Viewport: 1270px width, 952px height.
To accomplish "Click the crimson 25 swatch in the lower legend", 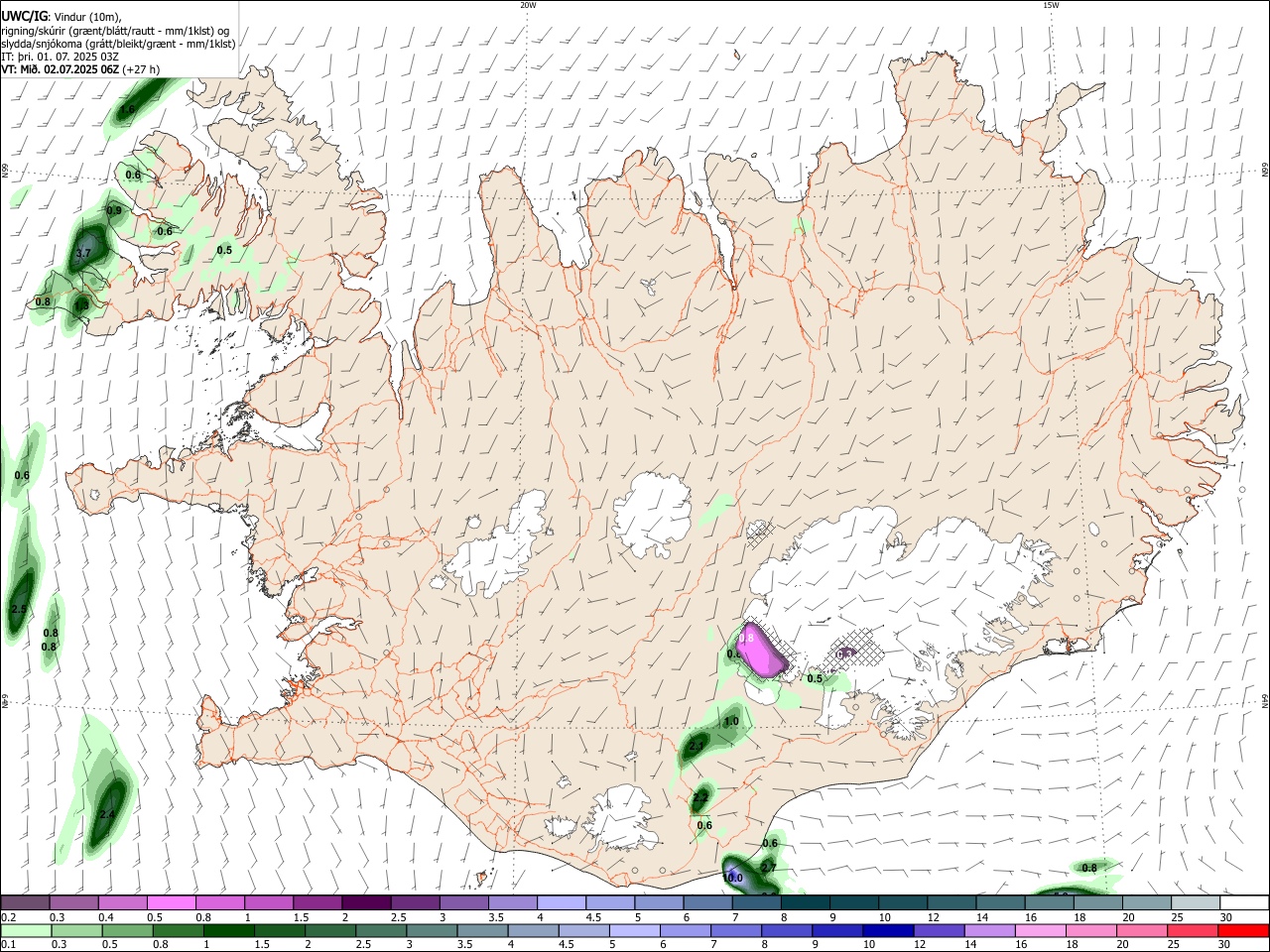I will [x=1192, y=930].
